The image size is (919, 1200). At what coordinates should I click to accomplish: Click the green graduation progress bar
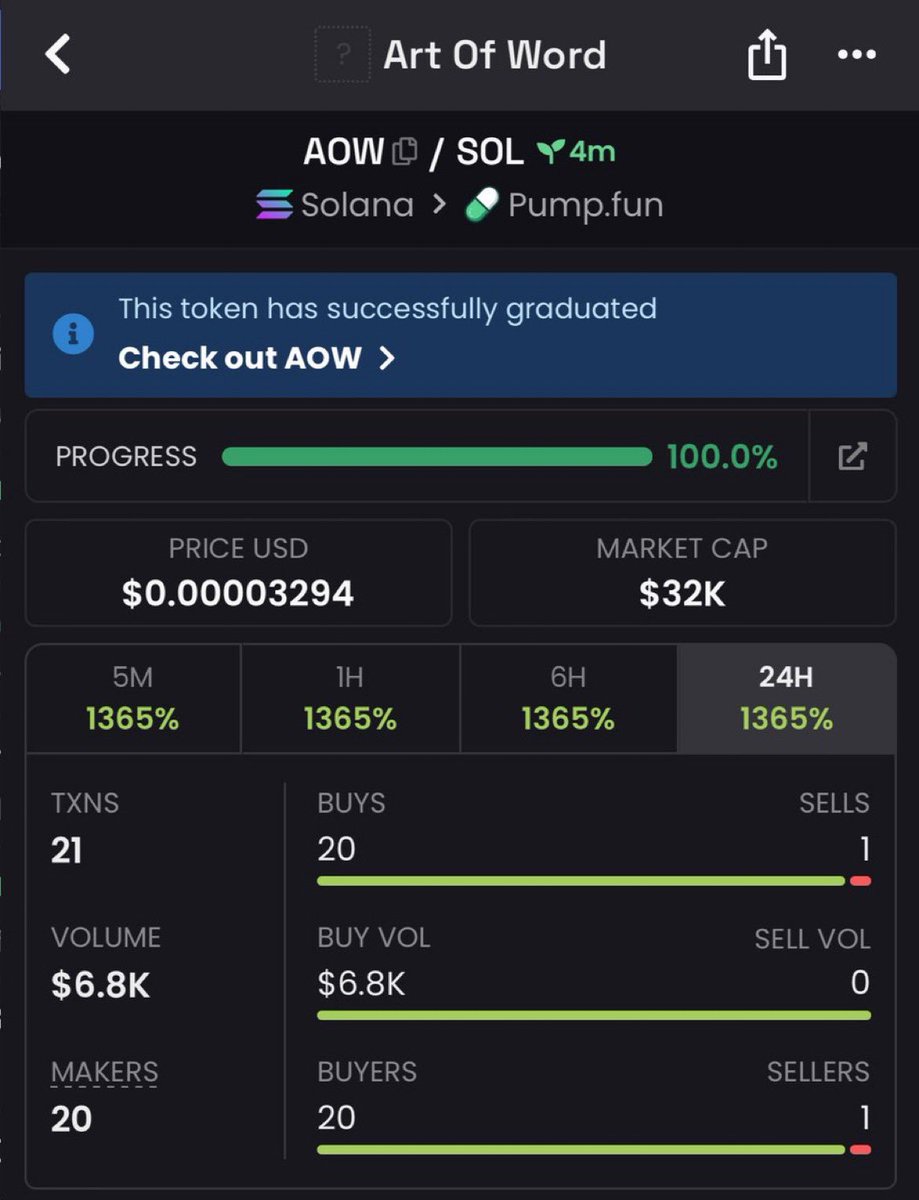tap(436, 457)
